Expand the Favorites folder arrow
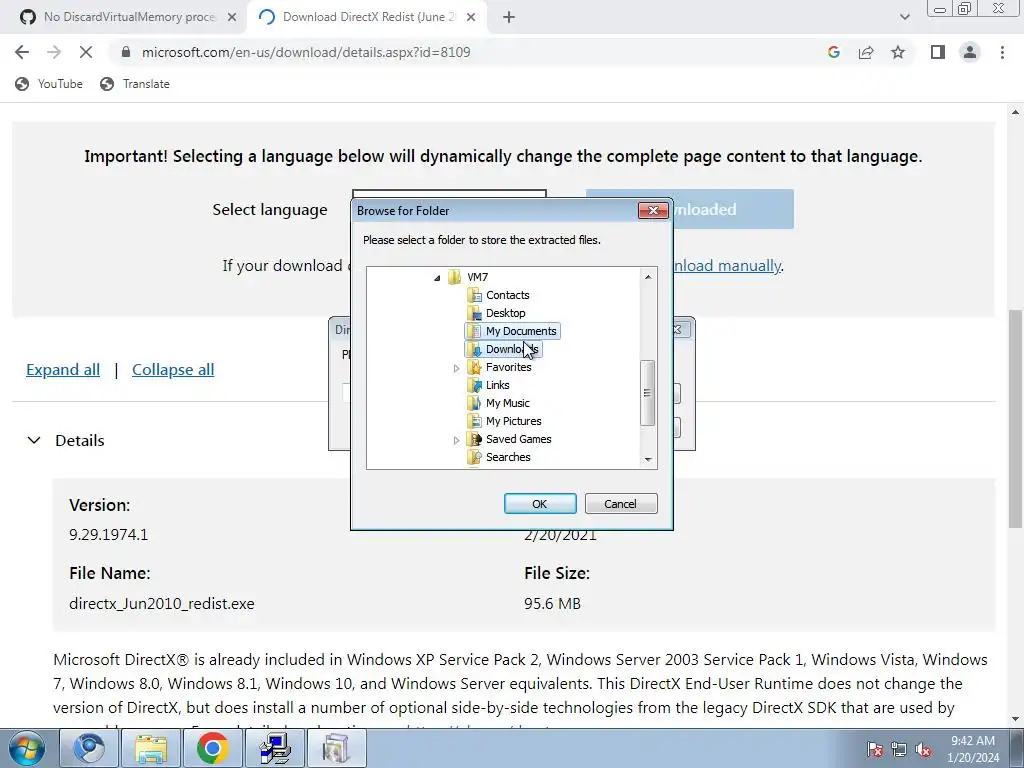This screenshot has width=1024, height=768. coord(456,368)
